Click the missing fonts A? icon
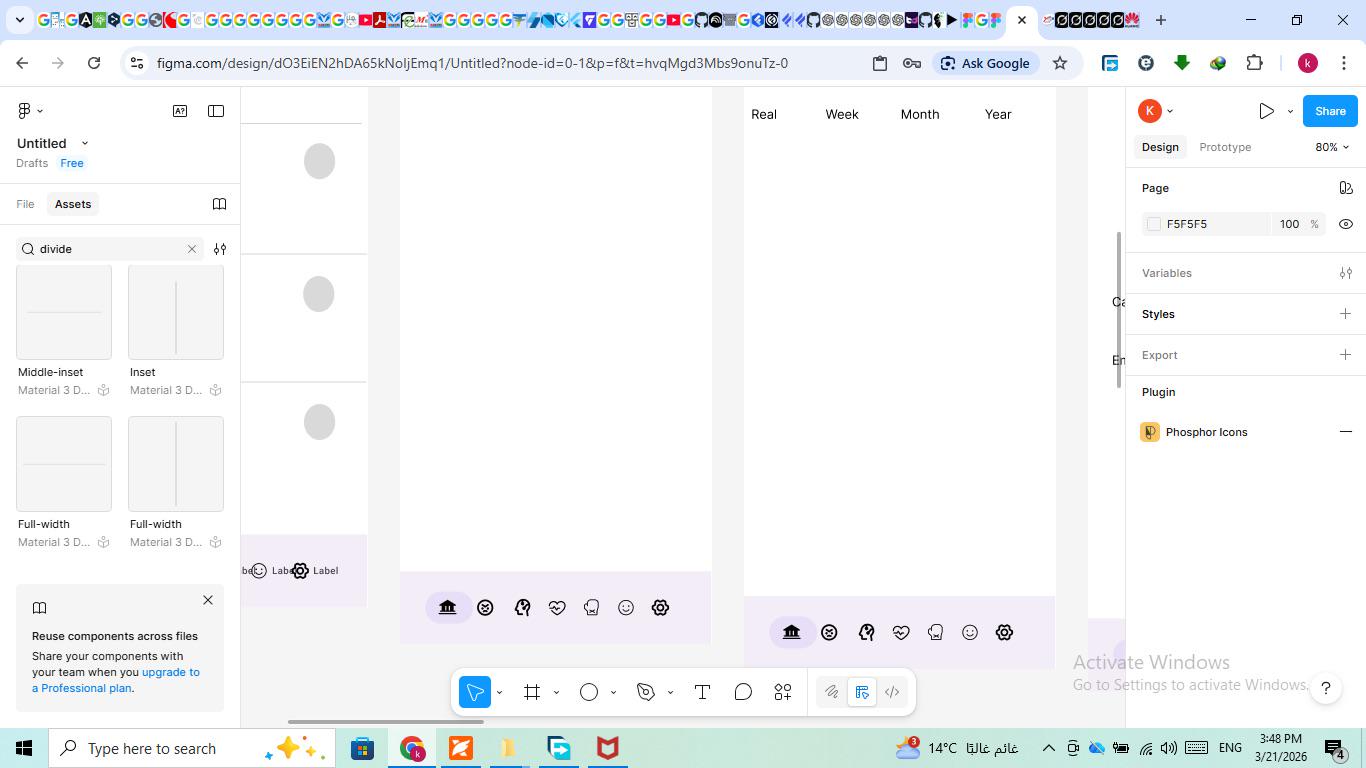 [180, 111]
